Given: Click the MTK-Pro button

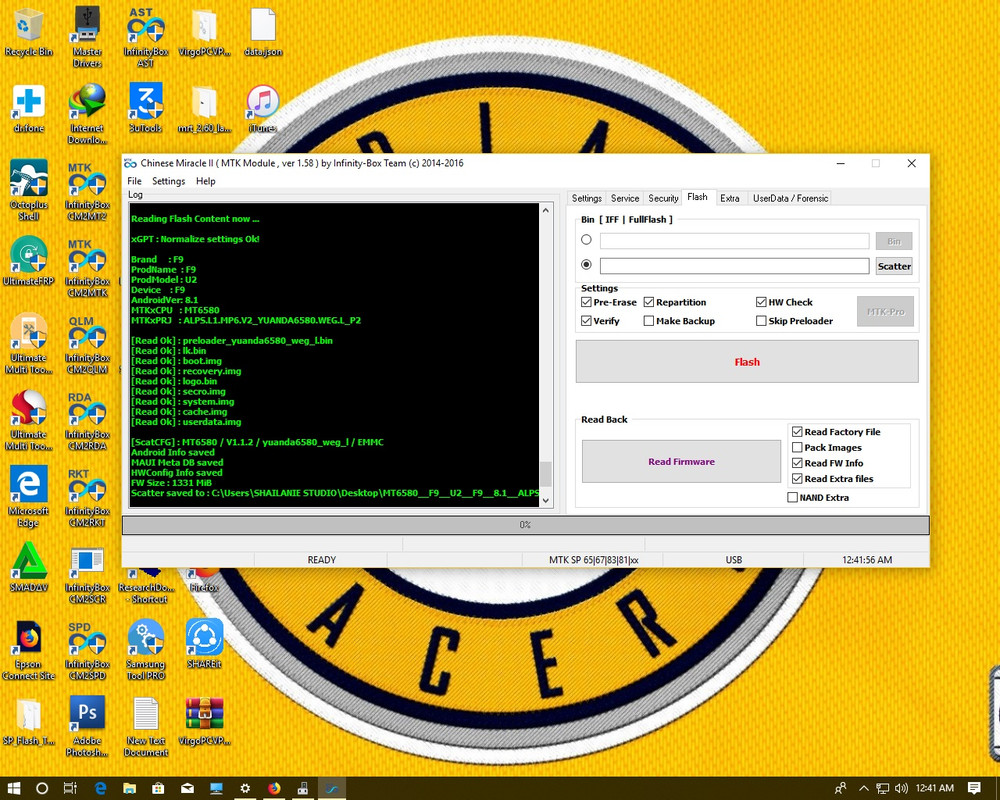Looking at the screenshot, I should click(885, 311).
